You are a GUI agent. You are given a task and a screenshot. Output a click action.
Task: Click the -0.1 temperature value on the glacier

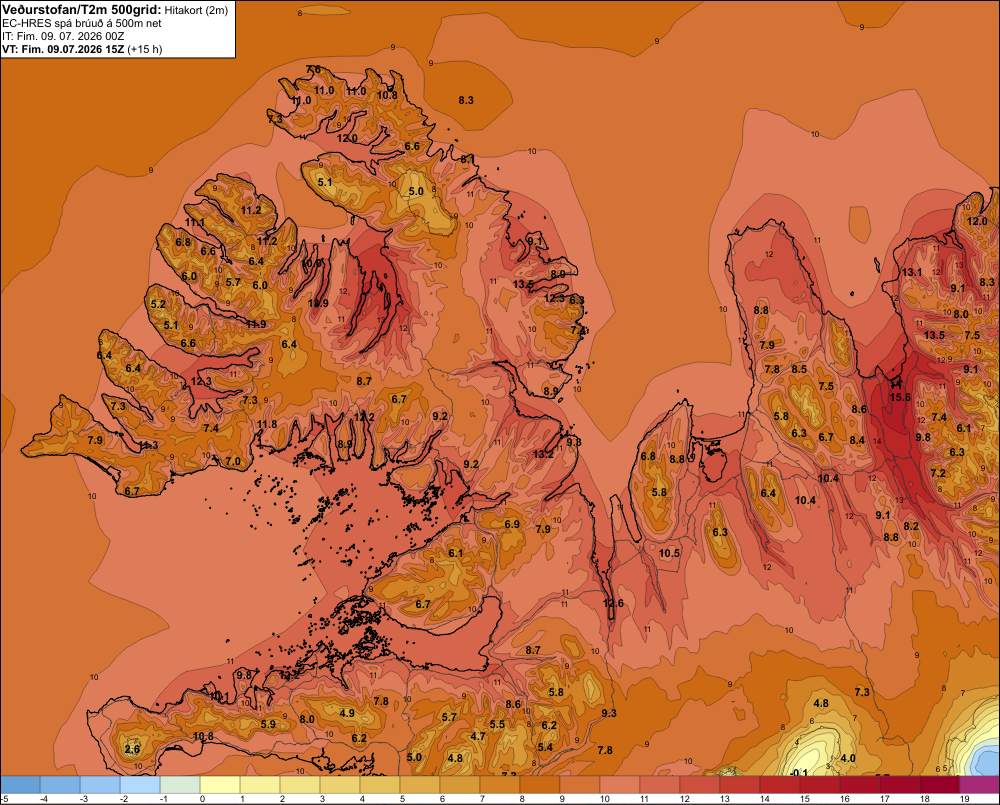pos(798,773)
